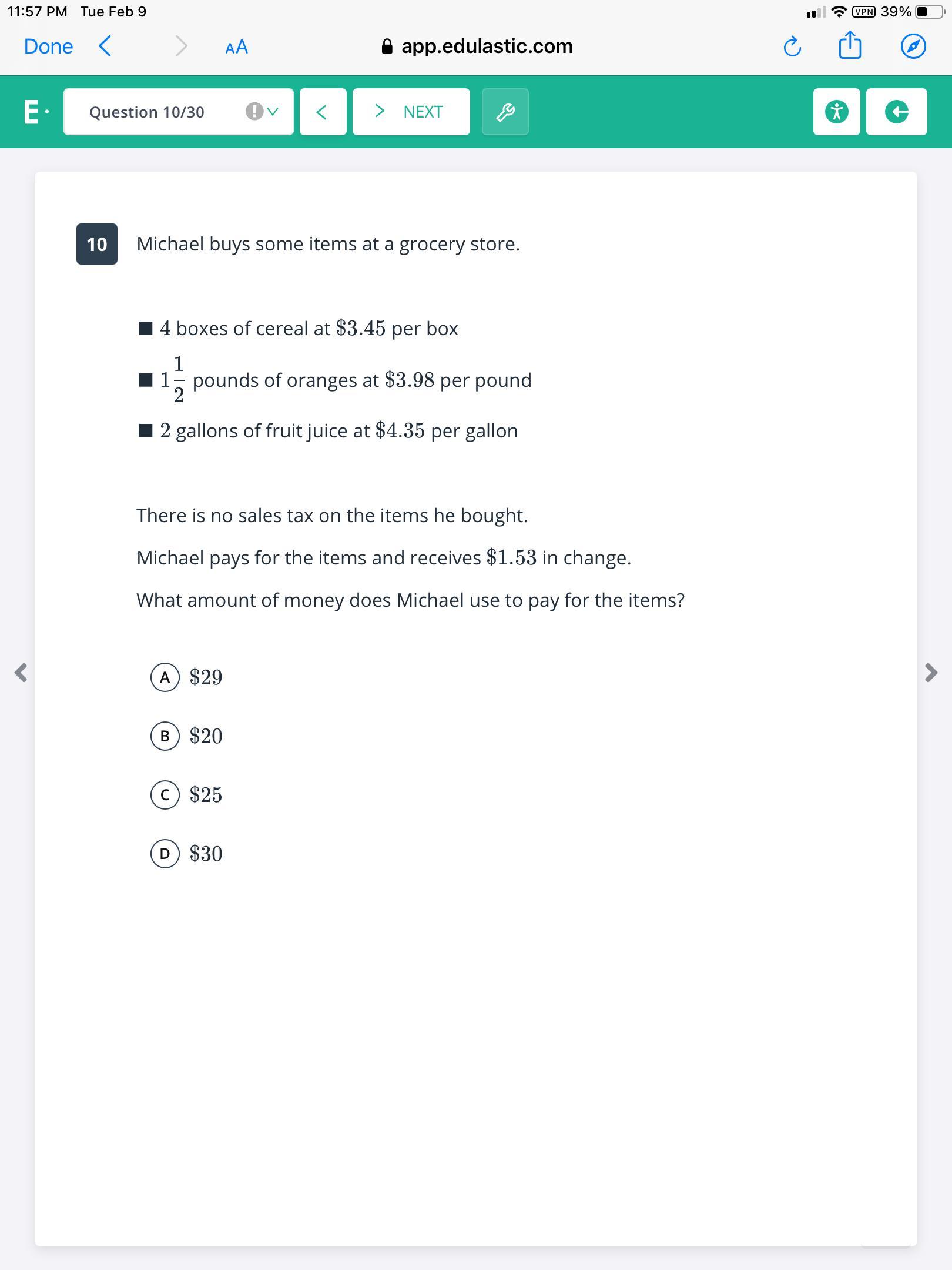Tap the app.edulastic.com address bar
Screen dimensions: 952x1270
477,46
